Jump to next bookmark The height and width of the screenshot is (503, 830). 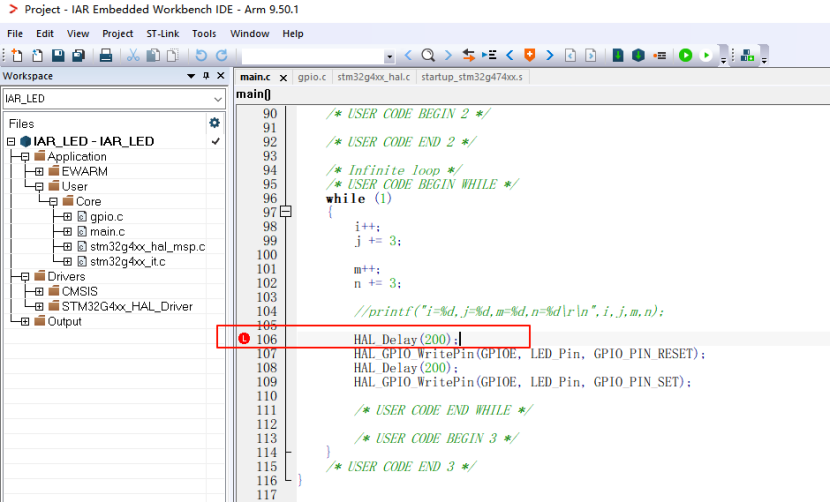(550, 55)
